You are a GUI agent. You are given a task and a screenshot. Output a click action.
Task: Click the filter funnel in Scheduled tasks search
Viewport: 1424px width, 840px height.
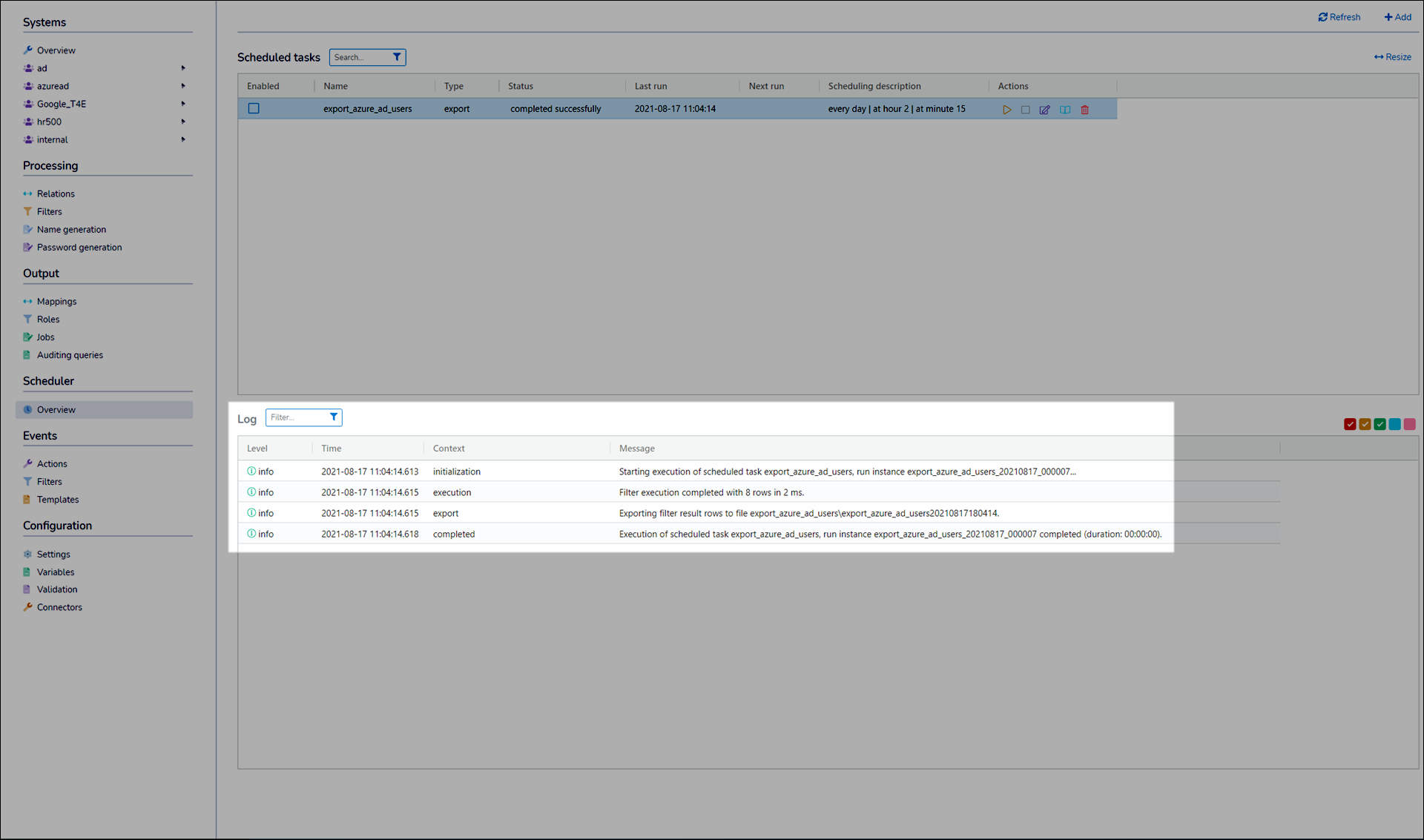[x=397, y=57]
